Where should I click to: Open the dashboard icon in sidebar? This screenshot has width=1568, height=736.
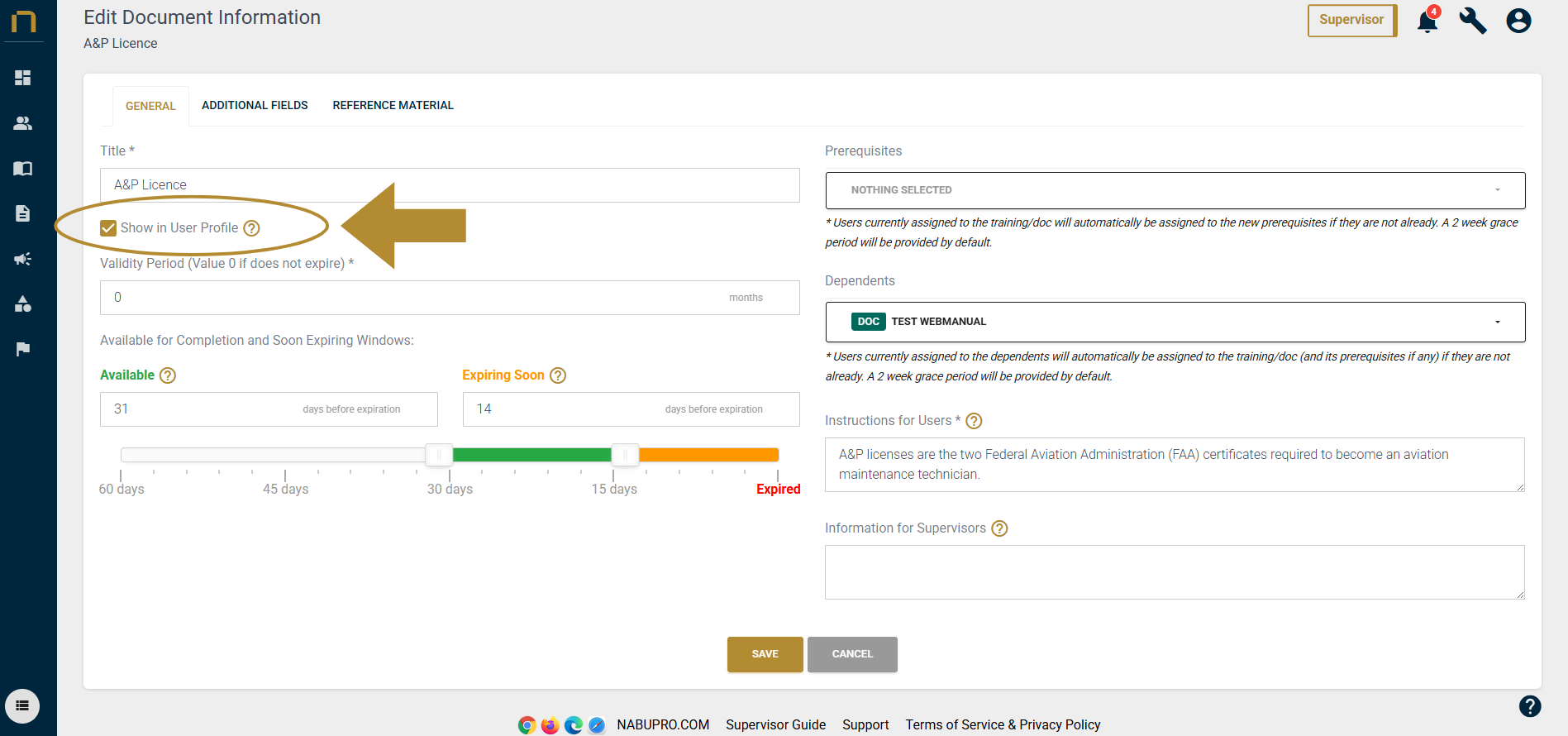(23, 78)
